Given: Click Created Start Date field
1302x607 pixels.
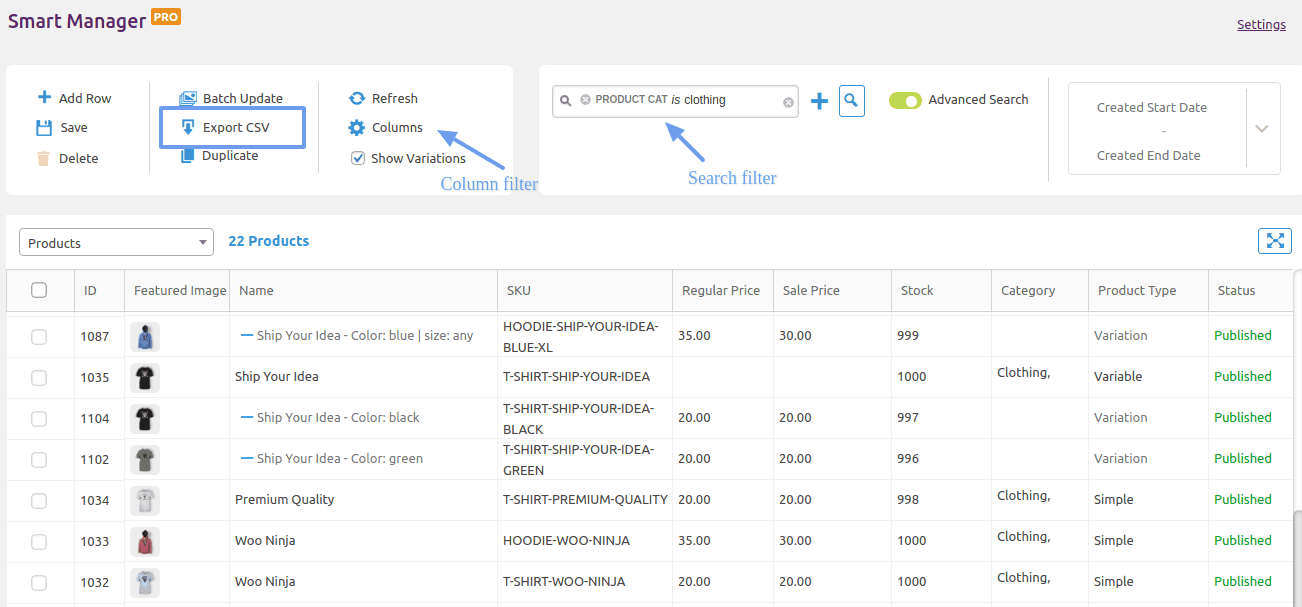Looking at the screenshot, I should click(1151, 107).
